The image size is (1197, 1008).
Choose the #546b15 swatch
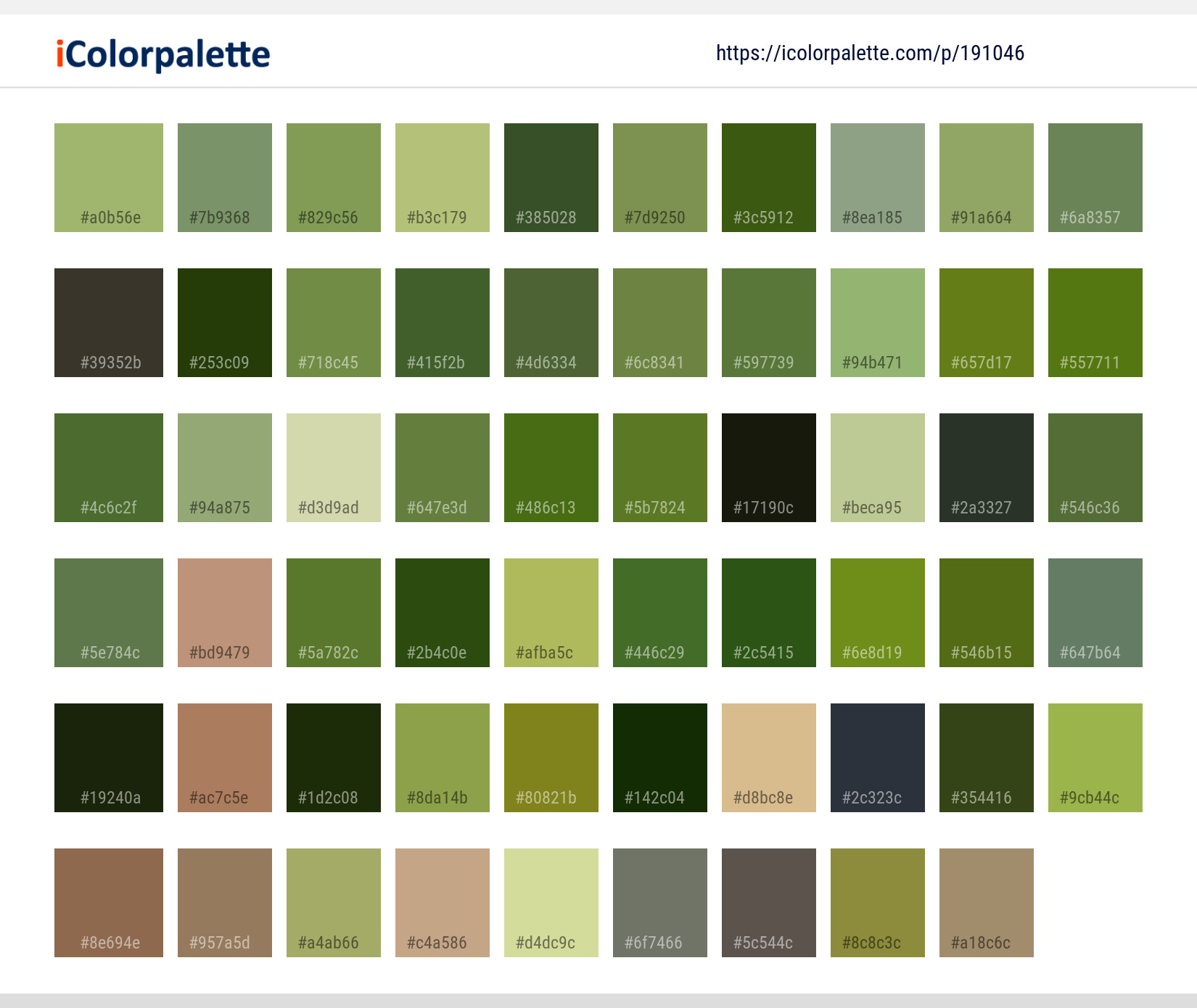(987, 613)
